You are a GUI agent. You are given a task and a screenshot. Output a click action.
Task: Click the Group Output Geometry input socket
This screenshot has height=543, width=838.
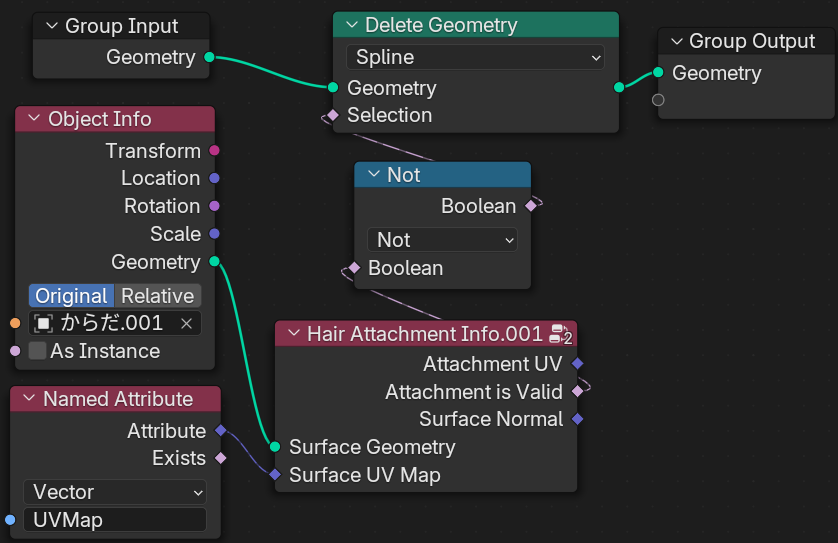[658, 73]
